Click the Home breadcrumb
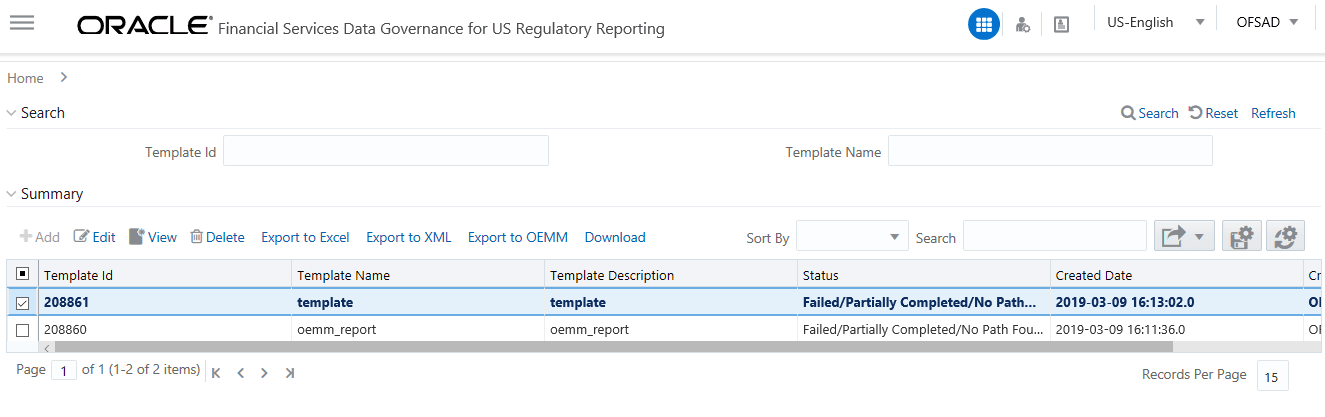Image resolution: width=1325 pixels, height=417 pixels. click(x=25, y=78)
